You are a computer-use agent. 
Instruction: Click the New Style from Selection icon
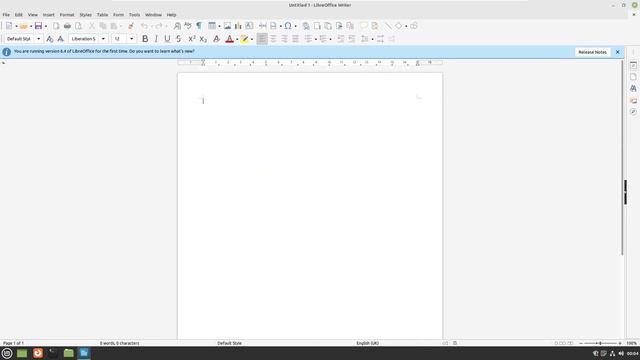(x=60, y=39)
